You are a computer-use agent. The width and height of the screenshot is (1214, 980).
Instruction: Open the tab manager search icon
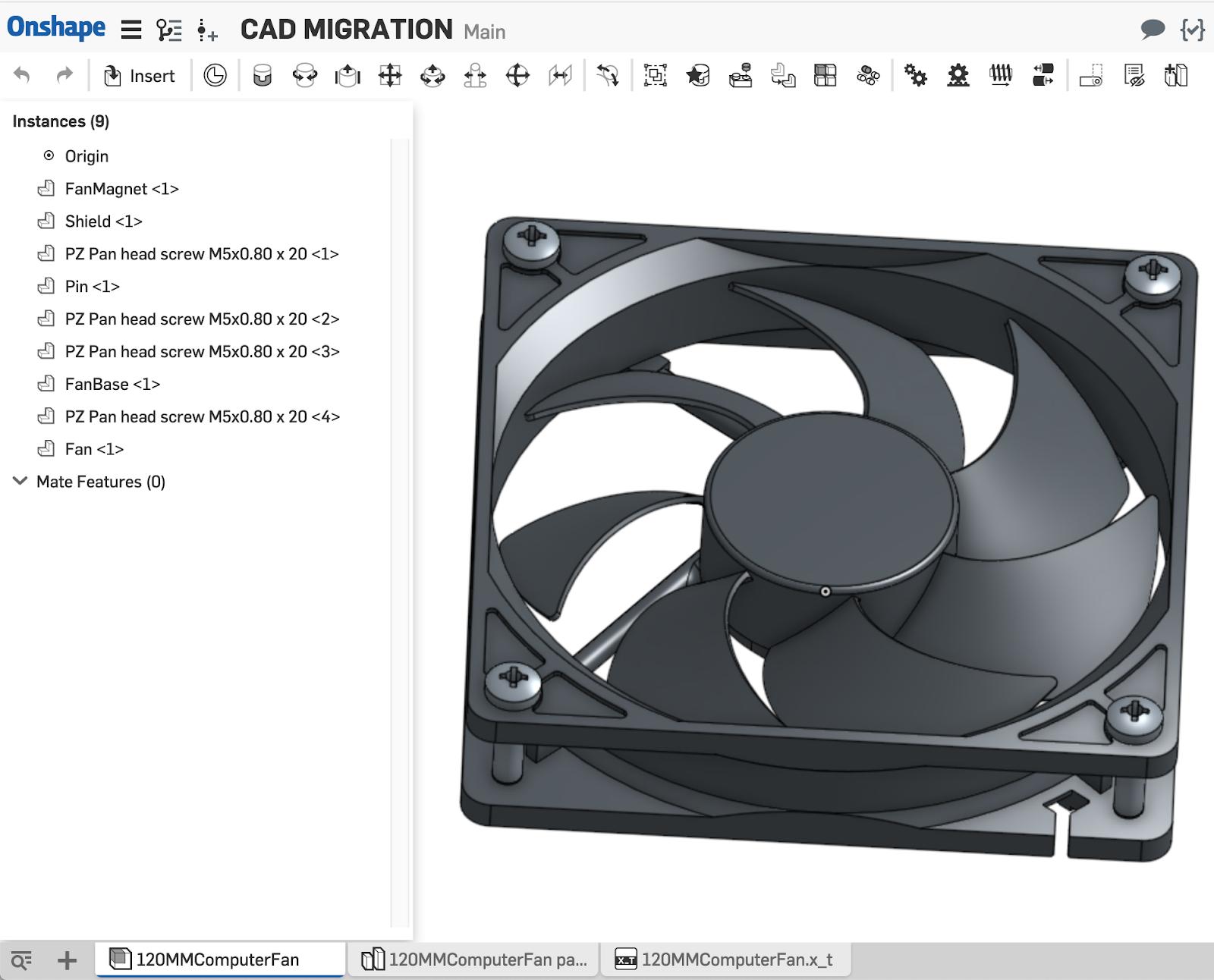[22, 960]
